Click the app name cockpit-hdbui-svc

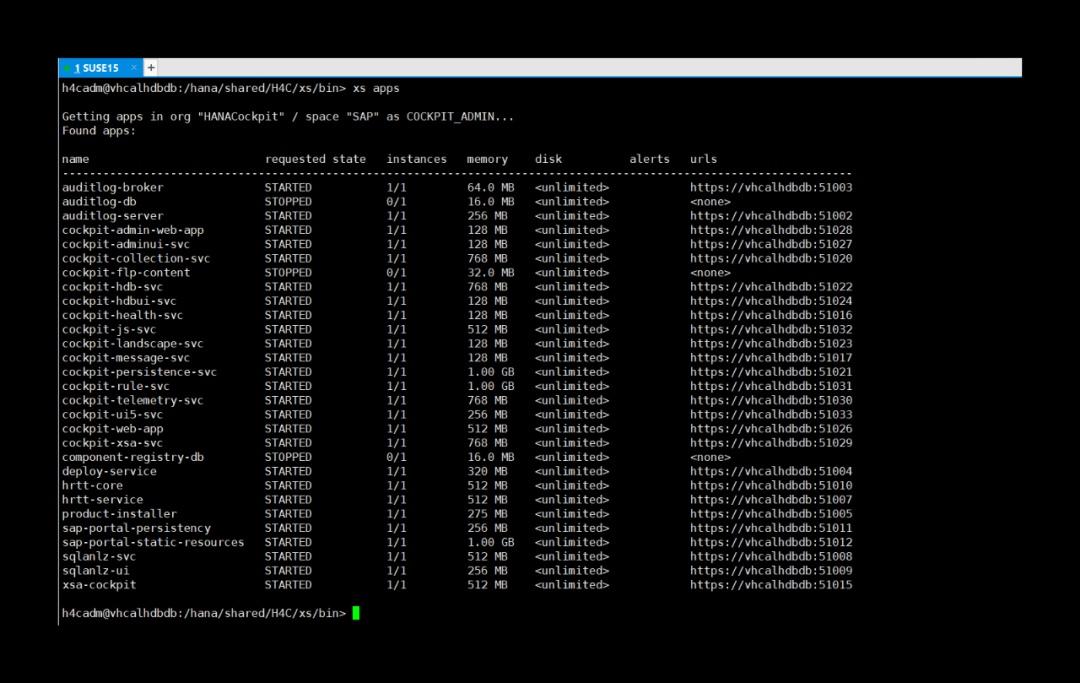(x=119, y=301)
